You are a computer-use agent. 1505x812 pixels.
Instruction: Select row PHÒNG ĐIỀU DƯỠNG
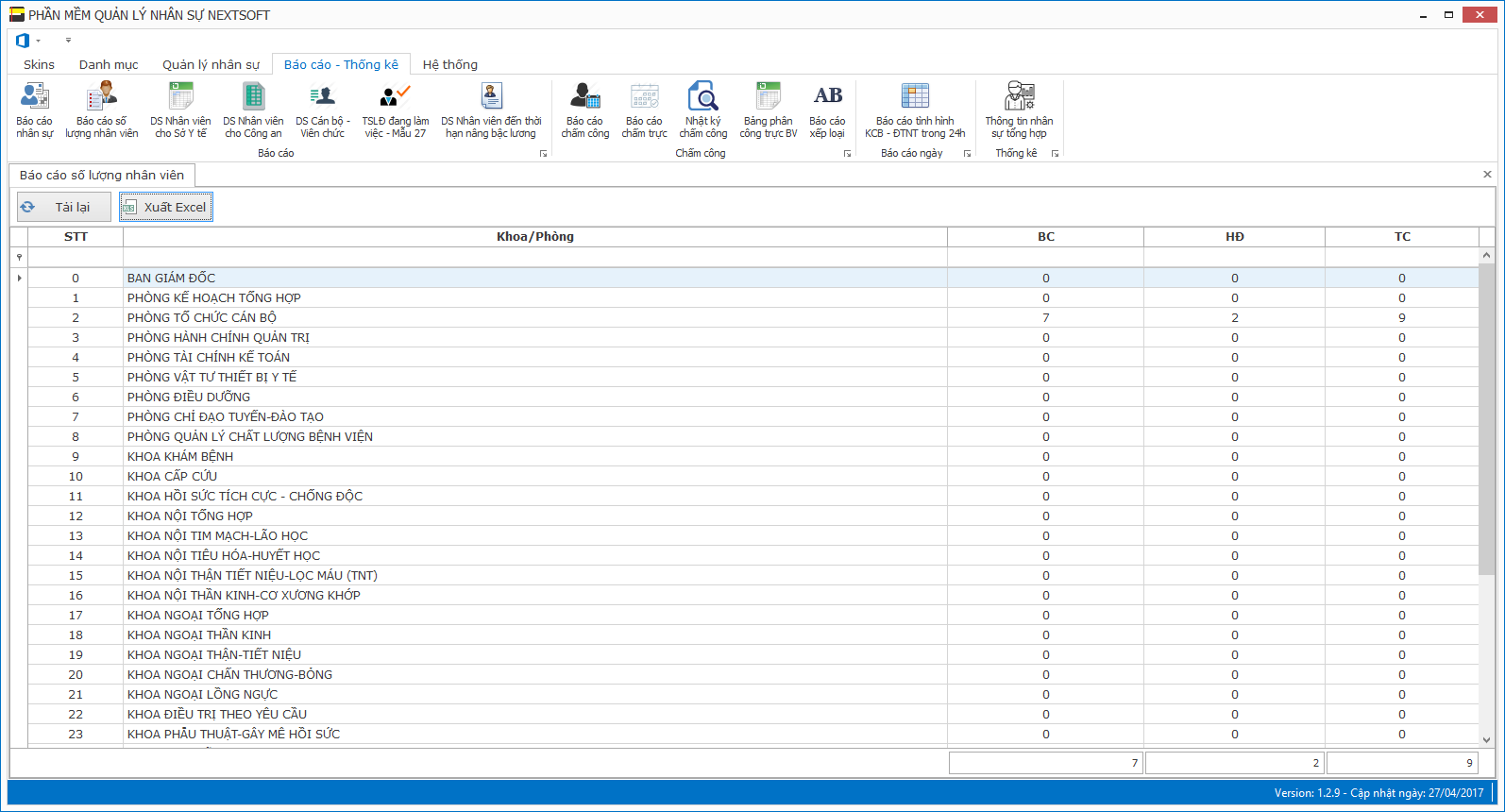click(x=753, y=397)
